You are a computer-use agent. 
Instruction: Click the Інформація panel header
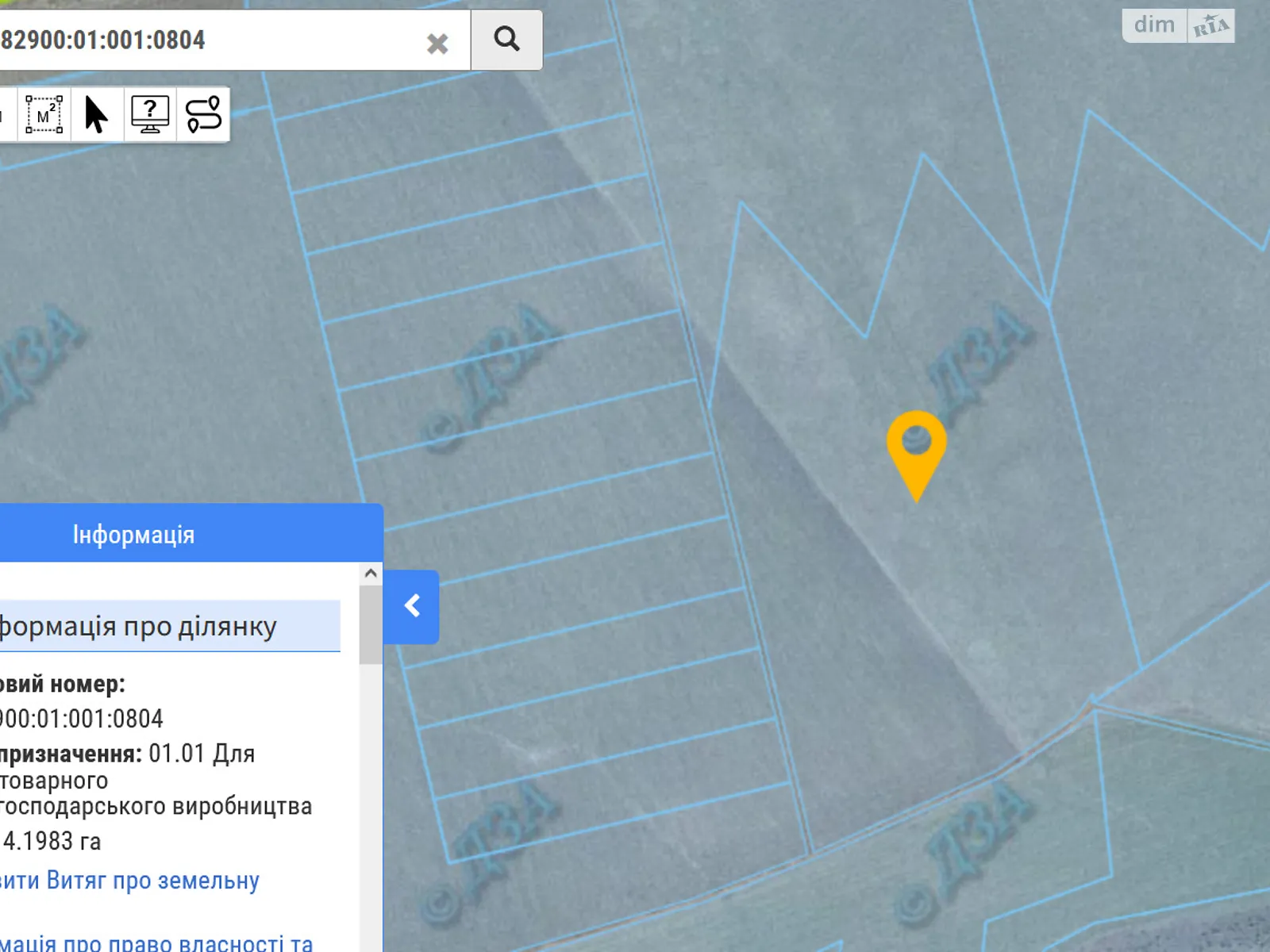coord(133,535)
